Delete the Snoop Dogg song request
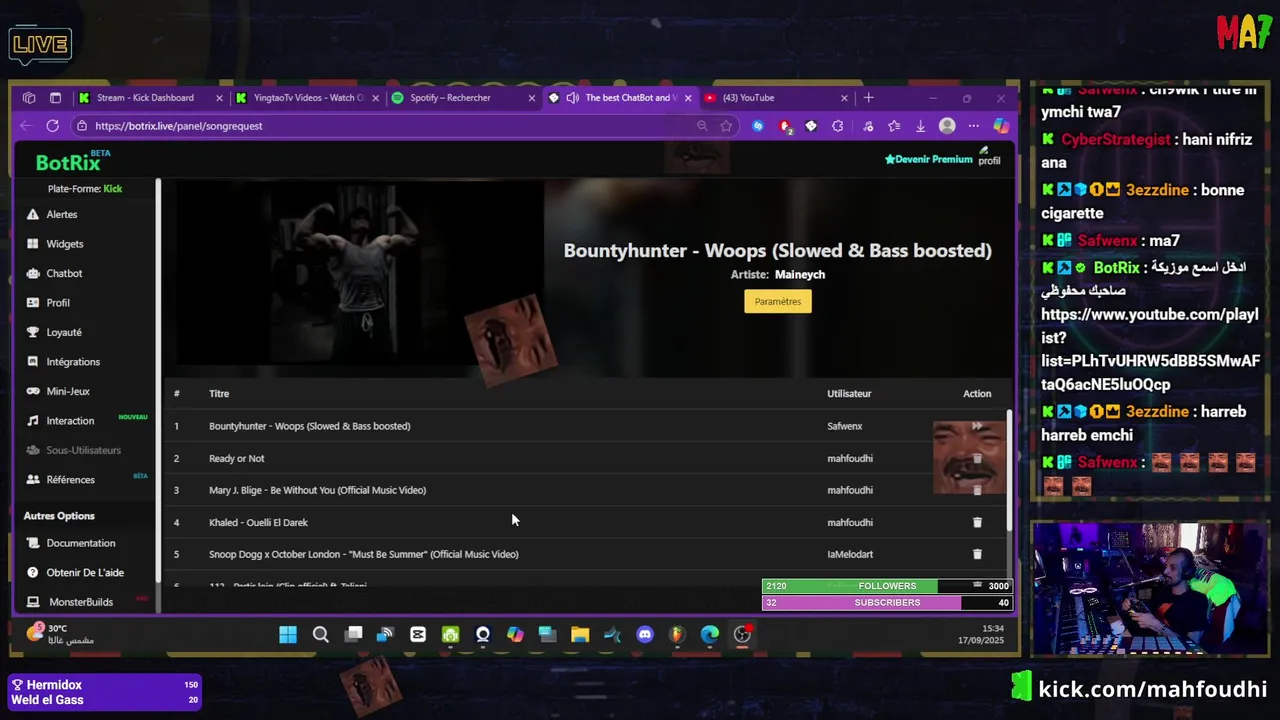This screenshot has height=720, width=1280. [x=977, y=554]
